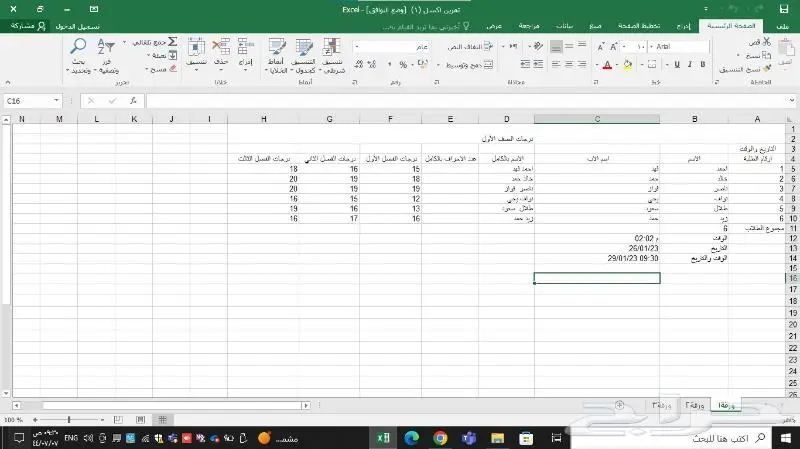The height and width of the screenshot is (449, 800).
Task: Open the fill color dropdown arrow
Action: (x=617, y=65)
